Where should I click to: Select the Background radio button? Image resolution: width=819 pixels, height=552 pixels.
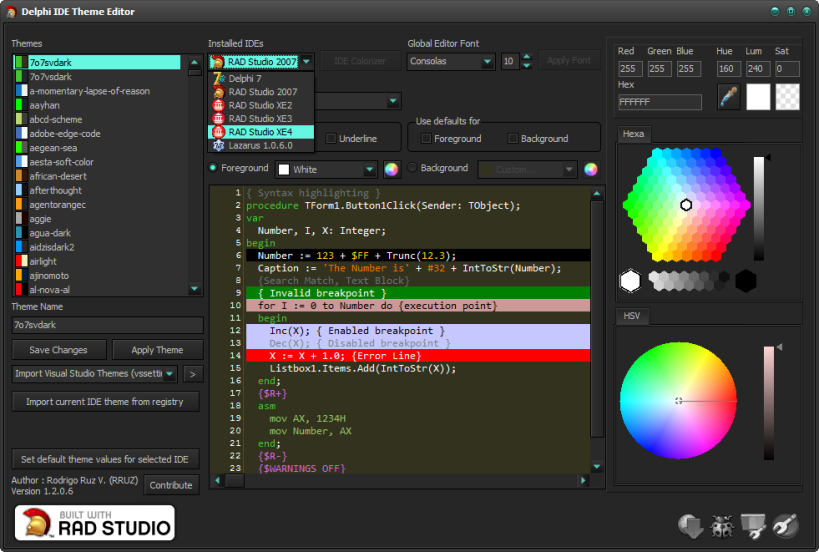click(412, 168)
